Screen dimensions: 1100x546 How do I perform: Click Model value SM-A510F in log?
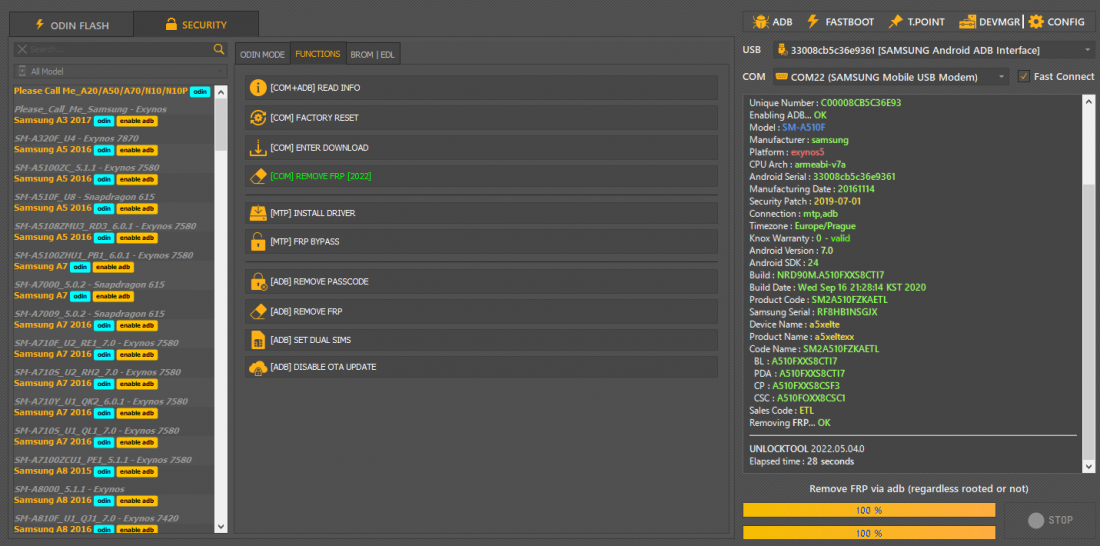tap(804, 127)
